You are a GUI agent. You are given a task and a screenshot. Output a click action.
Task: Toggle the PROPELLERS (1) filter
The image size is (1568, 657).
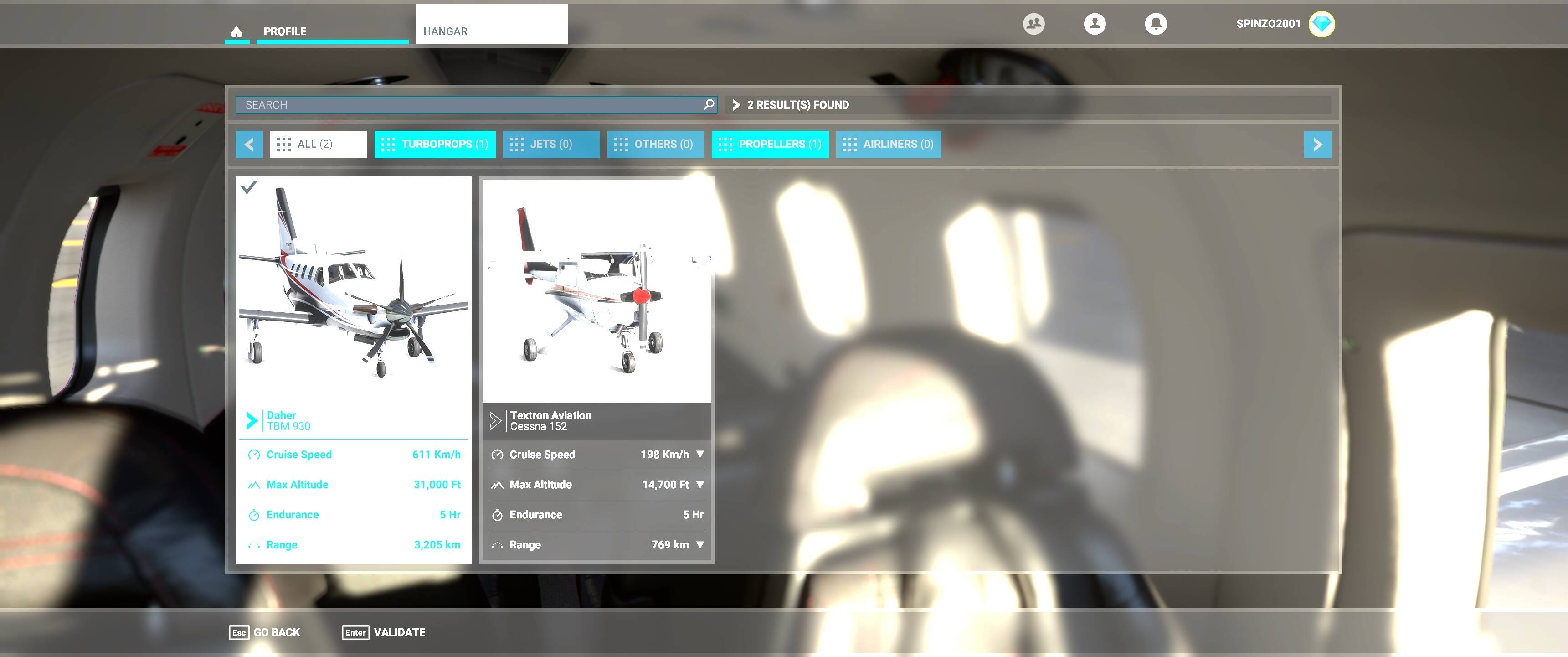coord(770,145)
